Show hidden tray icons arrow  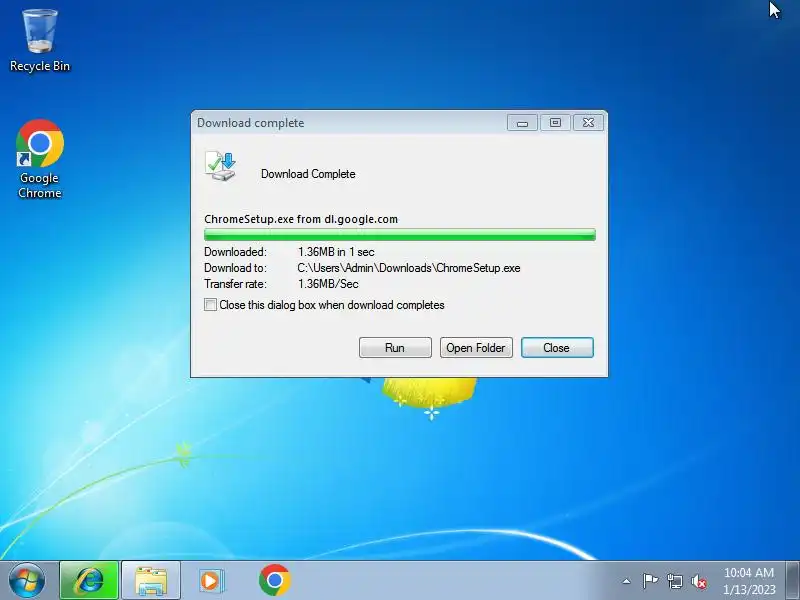point(627,581)
